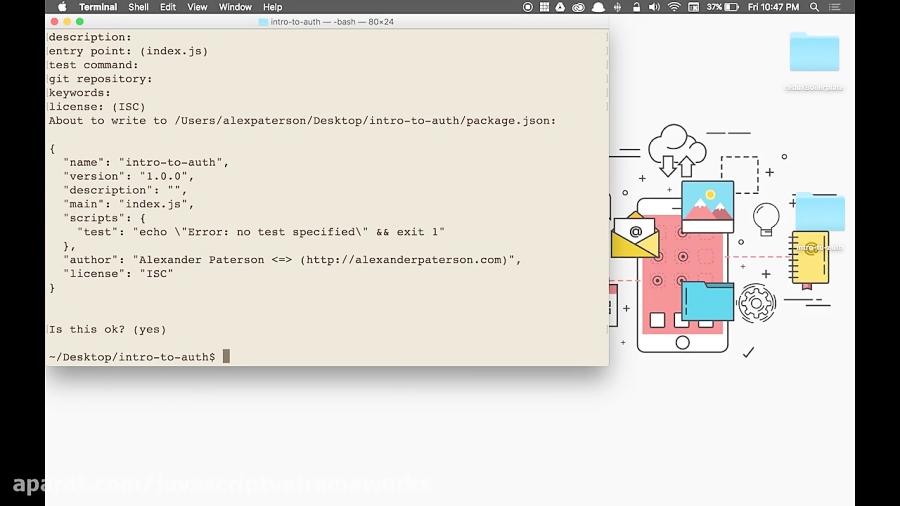Click the 'keywords:' line
900x506 pixels.
tap(79, 93)
